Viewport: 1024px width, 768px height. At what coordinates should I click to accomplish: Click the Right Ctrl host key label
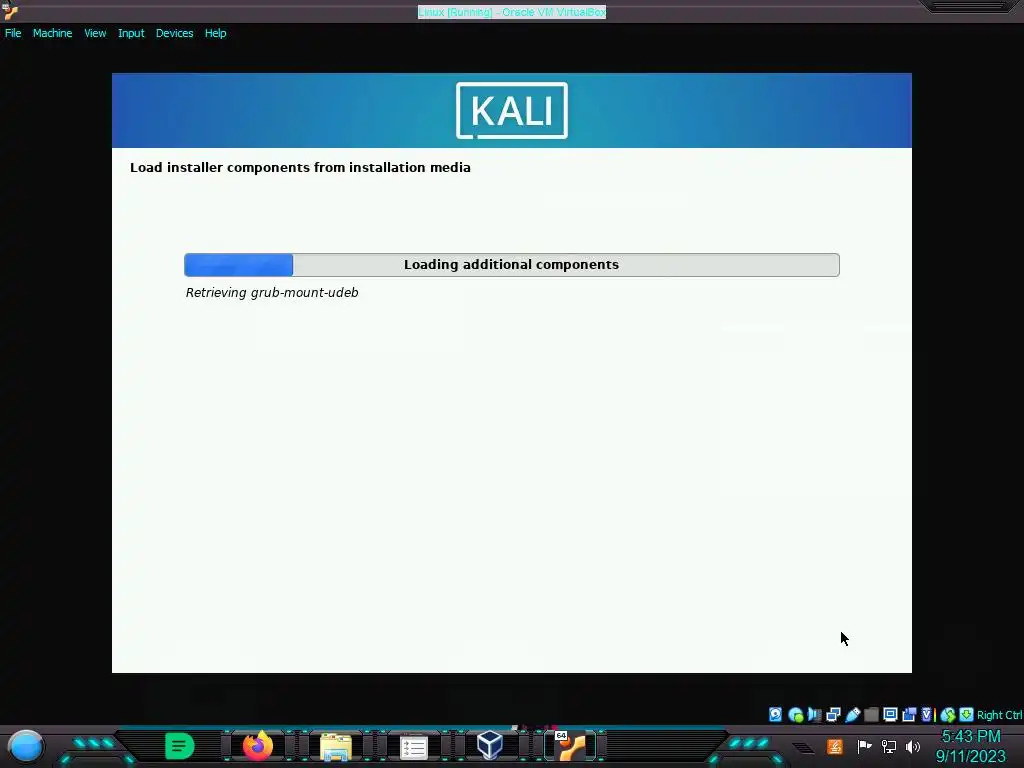coord(999,715)
